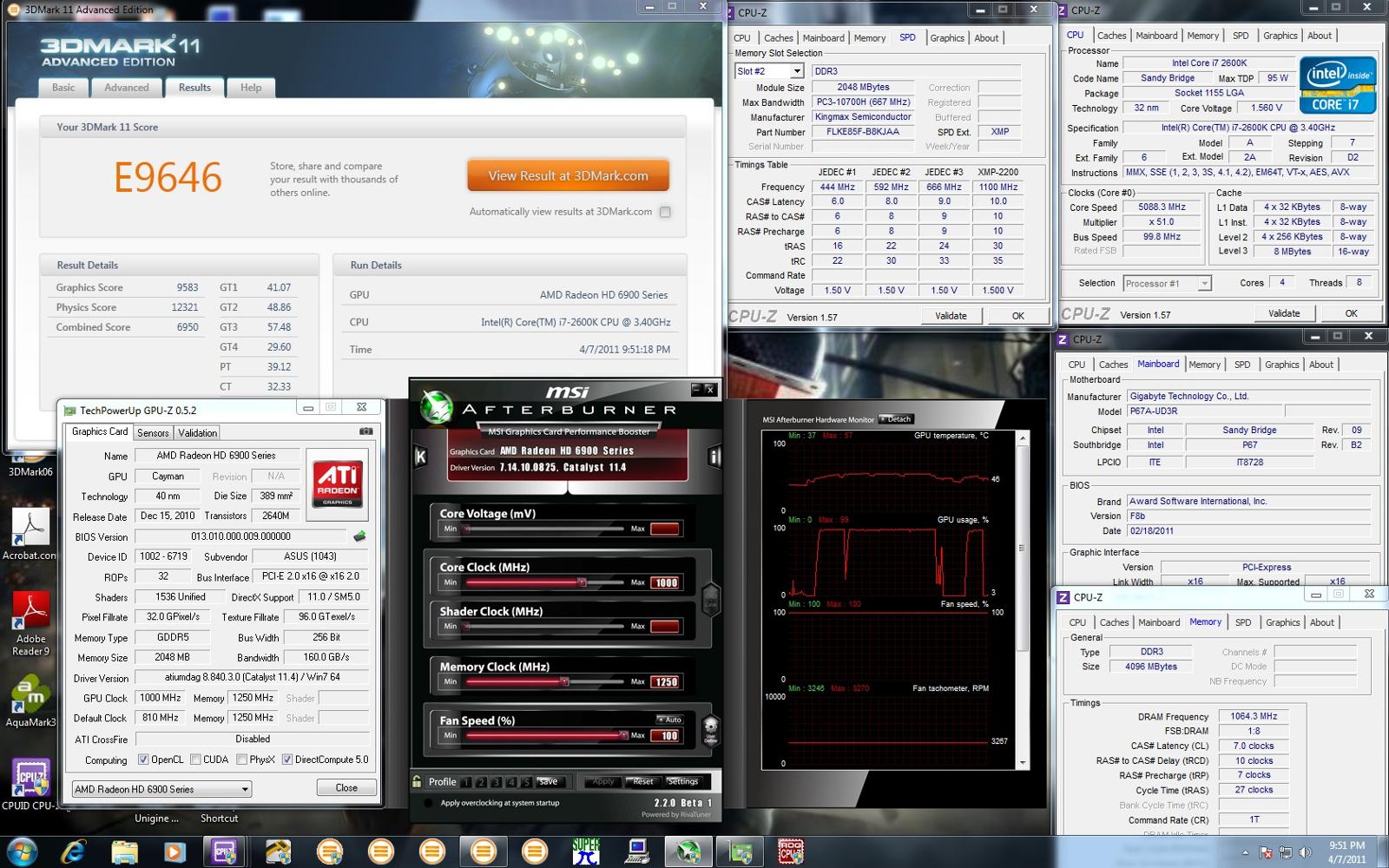Open the info panel button in Afterburner
Screen dimensions: 1389x868
click(x=714, y=456)
